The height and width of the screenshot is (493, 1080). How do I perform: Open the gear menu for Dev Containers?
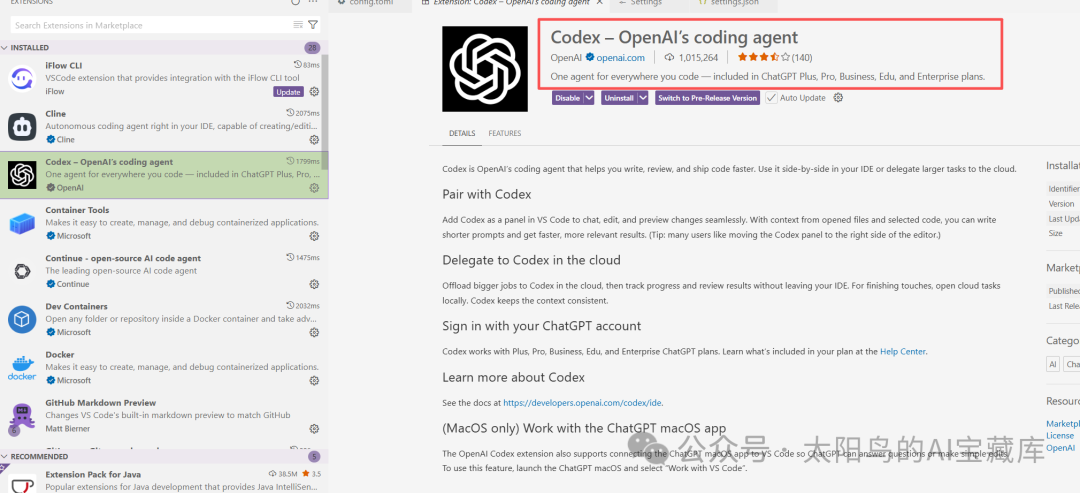pos(314,333)
